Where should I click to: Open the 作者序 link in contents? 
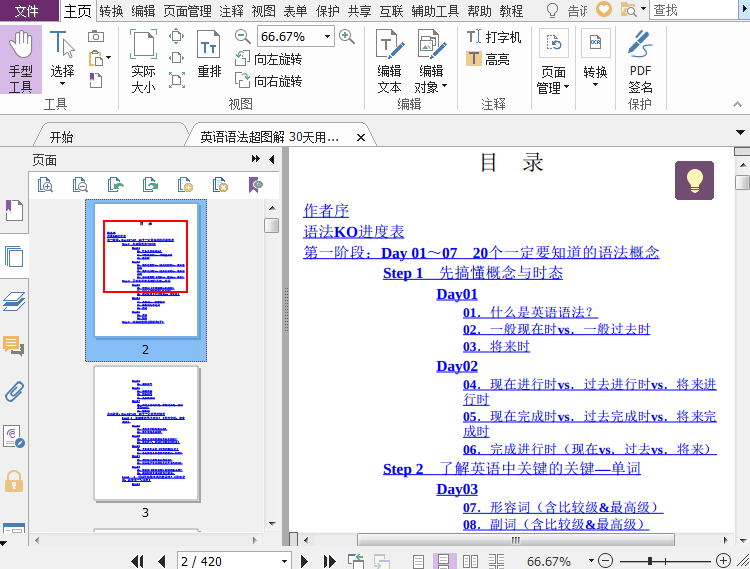click(326, 210)
